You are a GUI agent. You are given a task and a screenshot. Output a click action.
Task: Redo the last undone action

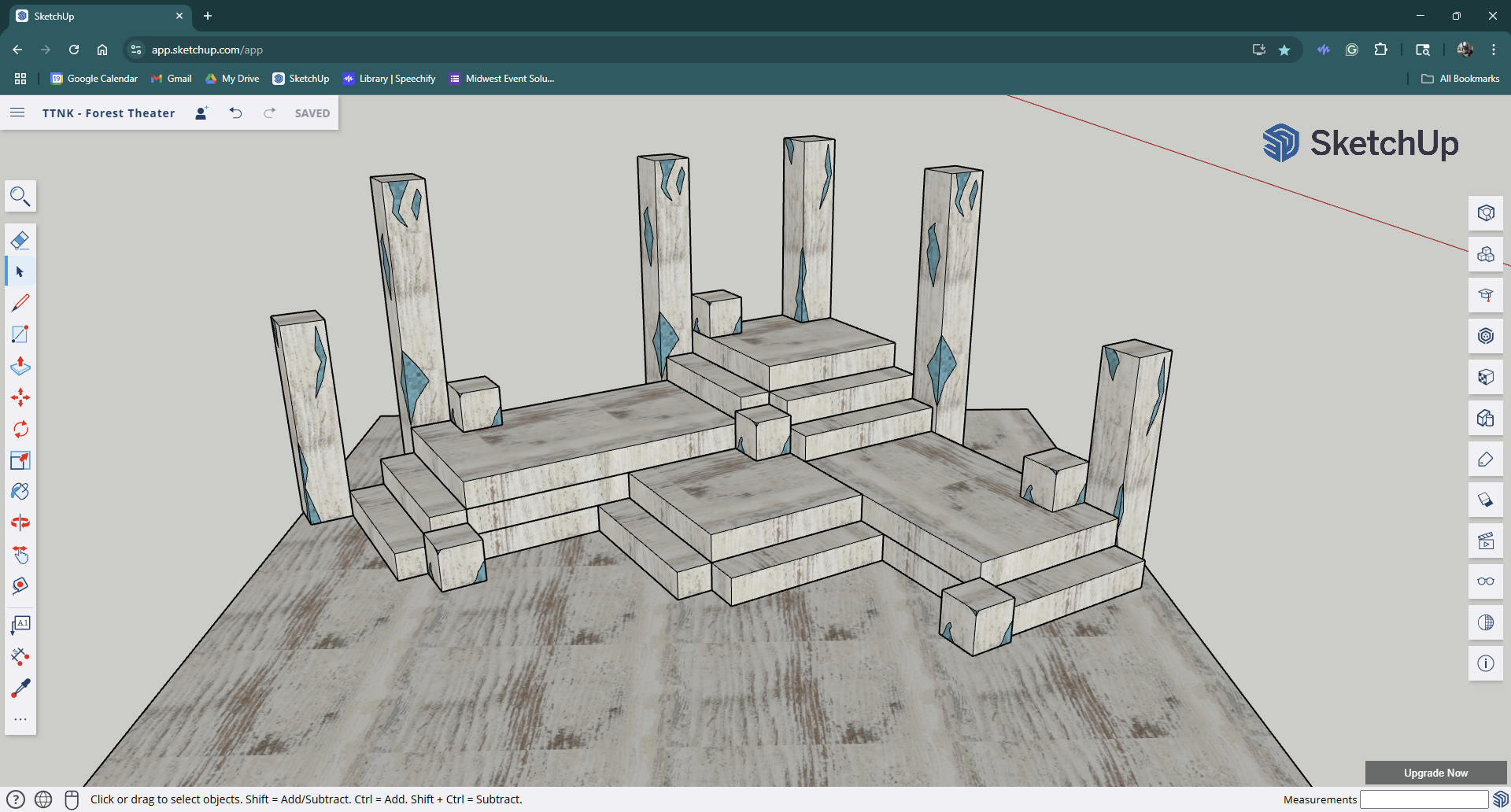click(x=269, y=113)
